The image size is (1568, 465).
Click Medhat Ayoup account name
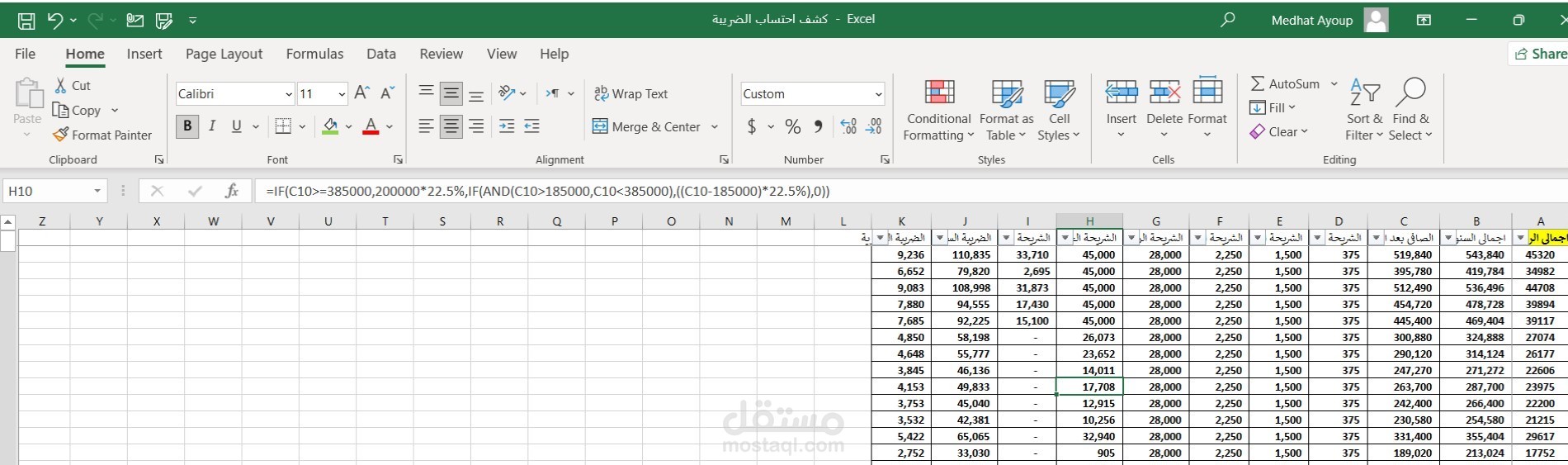tap(1312, 20)
